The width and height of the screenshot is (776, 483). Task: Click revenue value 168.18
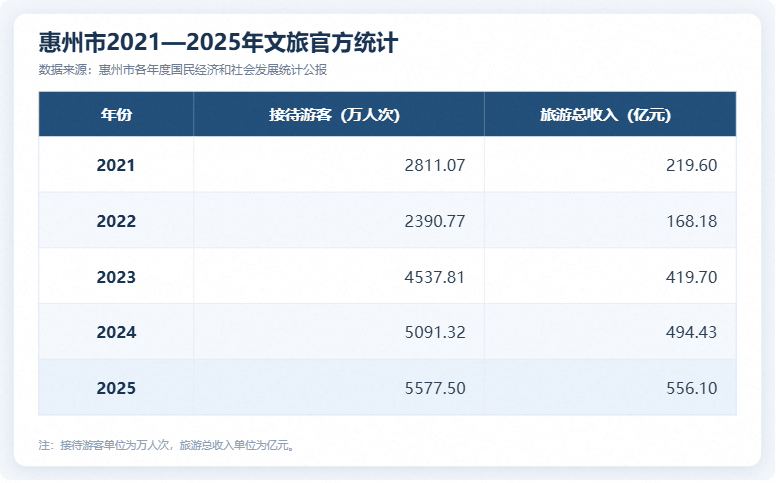pos(691,221)
